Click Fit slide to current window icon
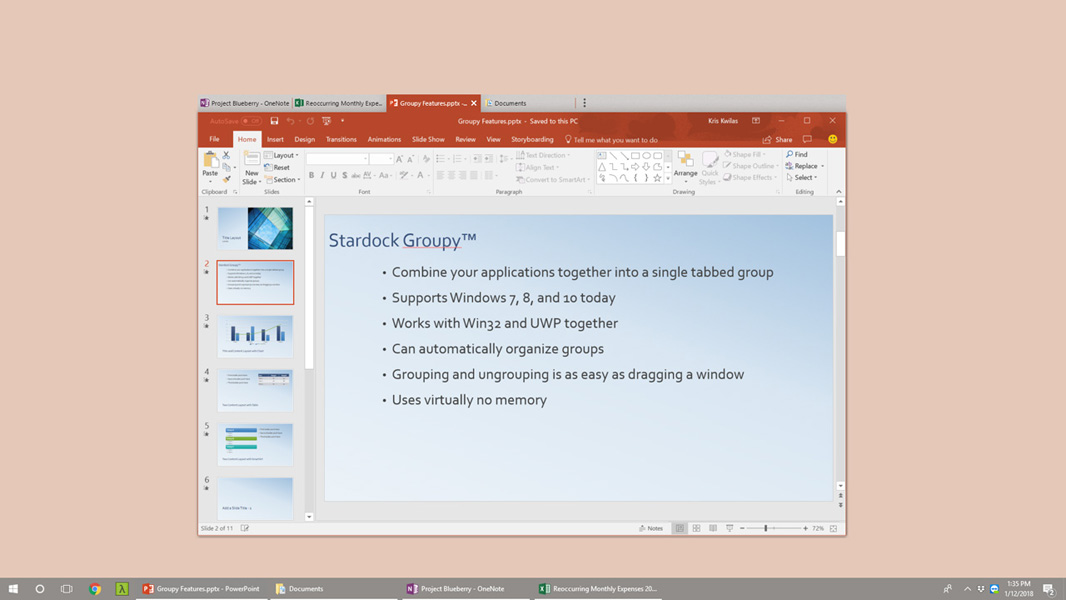The image size is (1066, 600). tap(833, 528)
